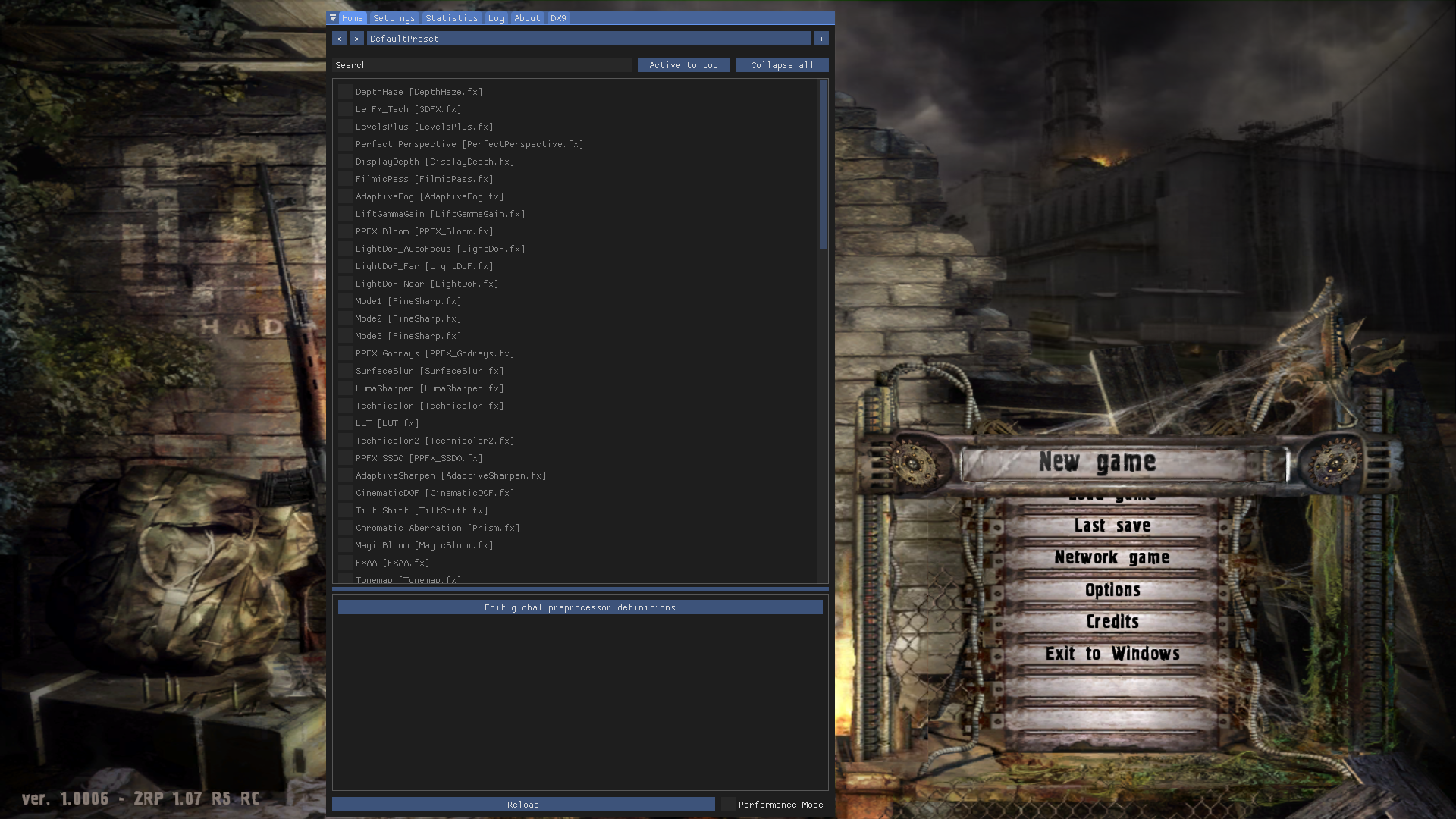The width and height of the screenshot is (1456, 819).
Task: Go to previous preset arrow
Action: [339, 39]
